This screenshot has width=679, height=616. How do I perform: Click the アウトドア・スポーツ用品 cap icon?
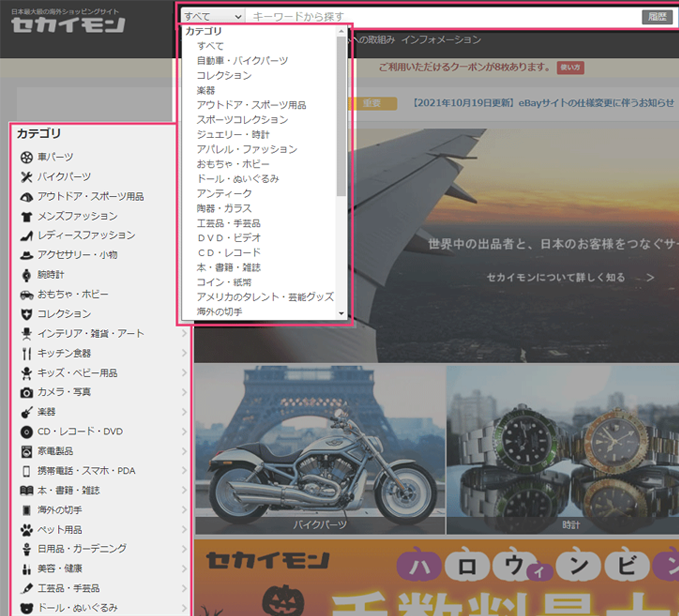(x=26, y=197)
